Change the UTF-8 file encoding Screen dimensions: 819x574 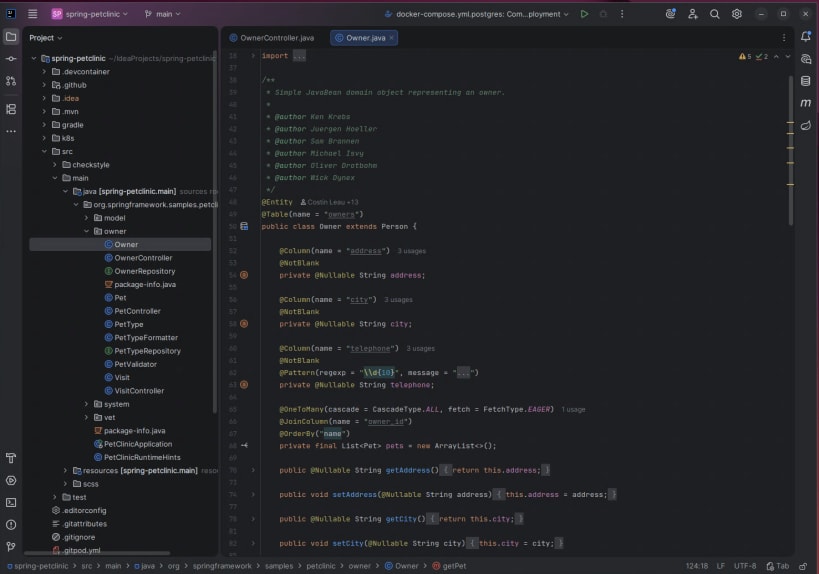tap(745, 566)
